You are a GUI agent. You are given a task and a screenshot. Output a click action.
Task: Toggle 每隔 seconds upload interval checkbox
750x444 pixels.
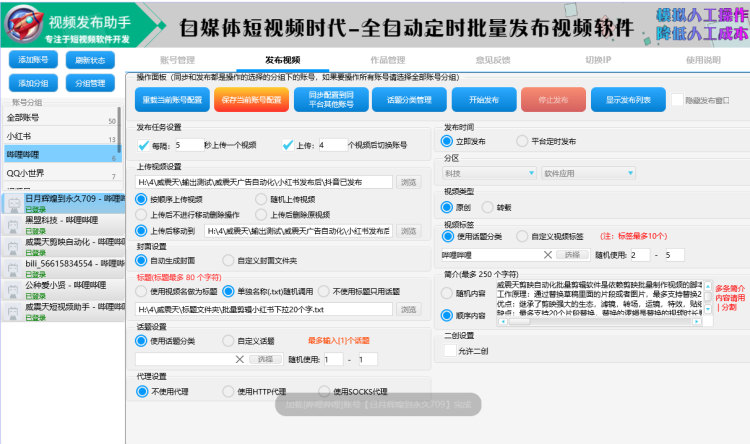(143, 145)
